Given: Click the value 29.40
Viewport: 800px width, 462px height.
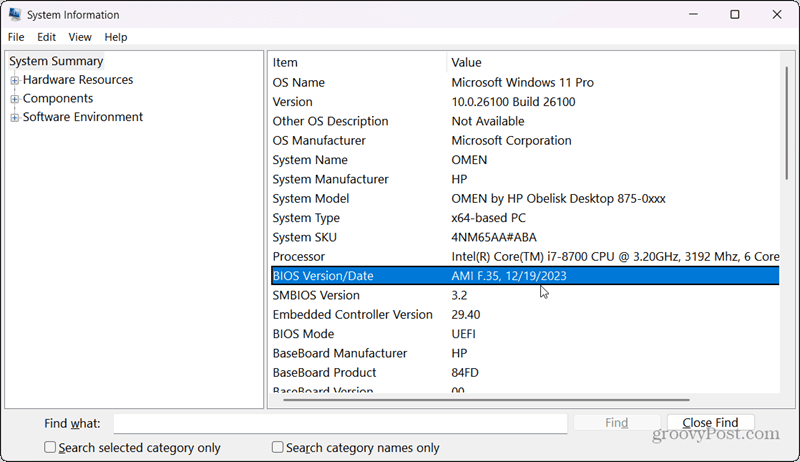Looking at the screenshot, I should (x=465, y=315).
